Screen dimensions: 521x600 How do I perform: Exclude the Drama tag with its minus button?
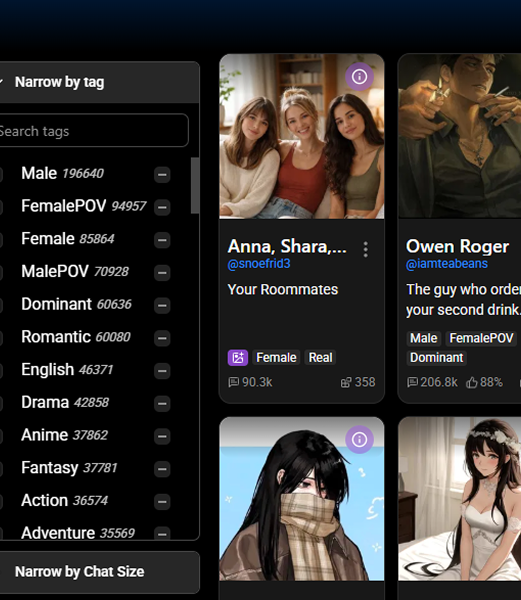tap(162, 404)
